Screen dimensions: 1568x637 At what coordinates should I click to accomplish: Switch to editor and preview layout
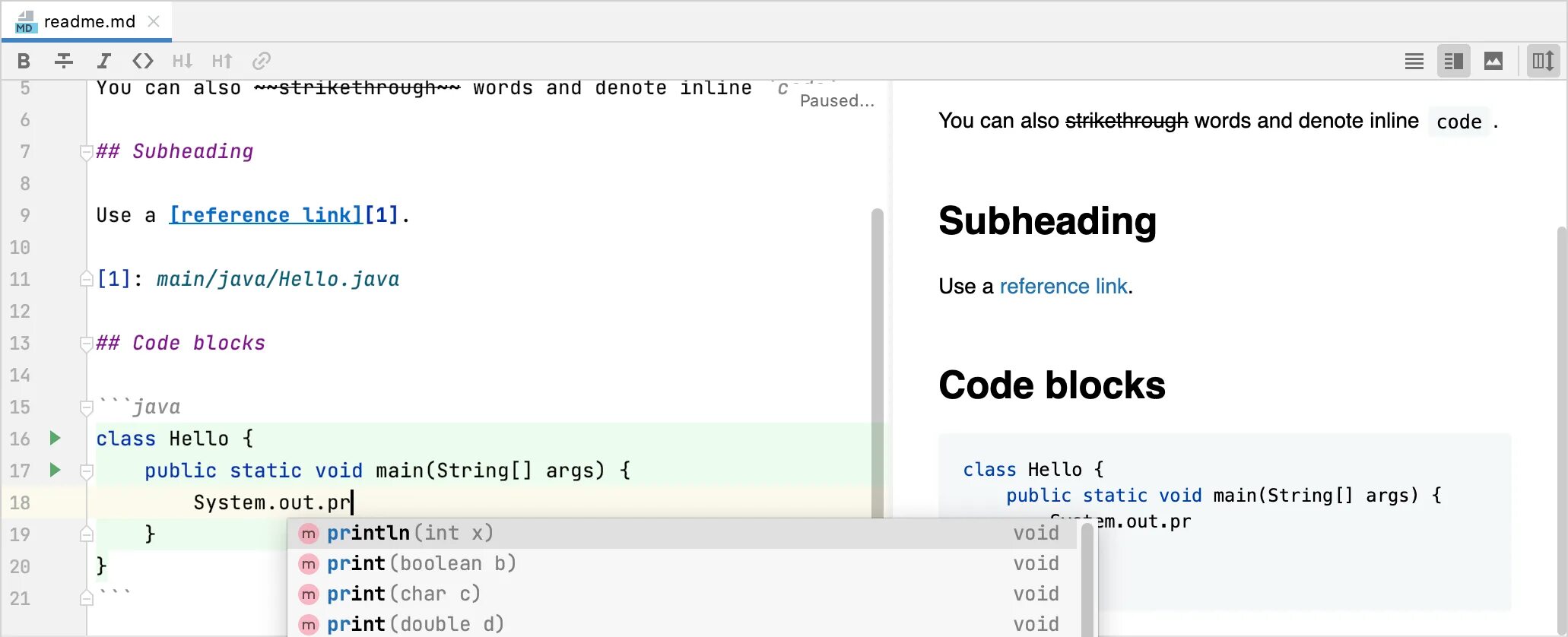[x=1454, y=61]
